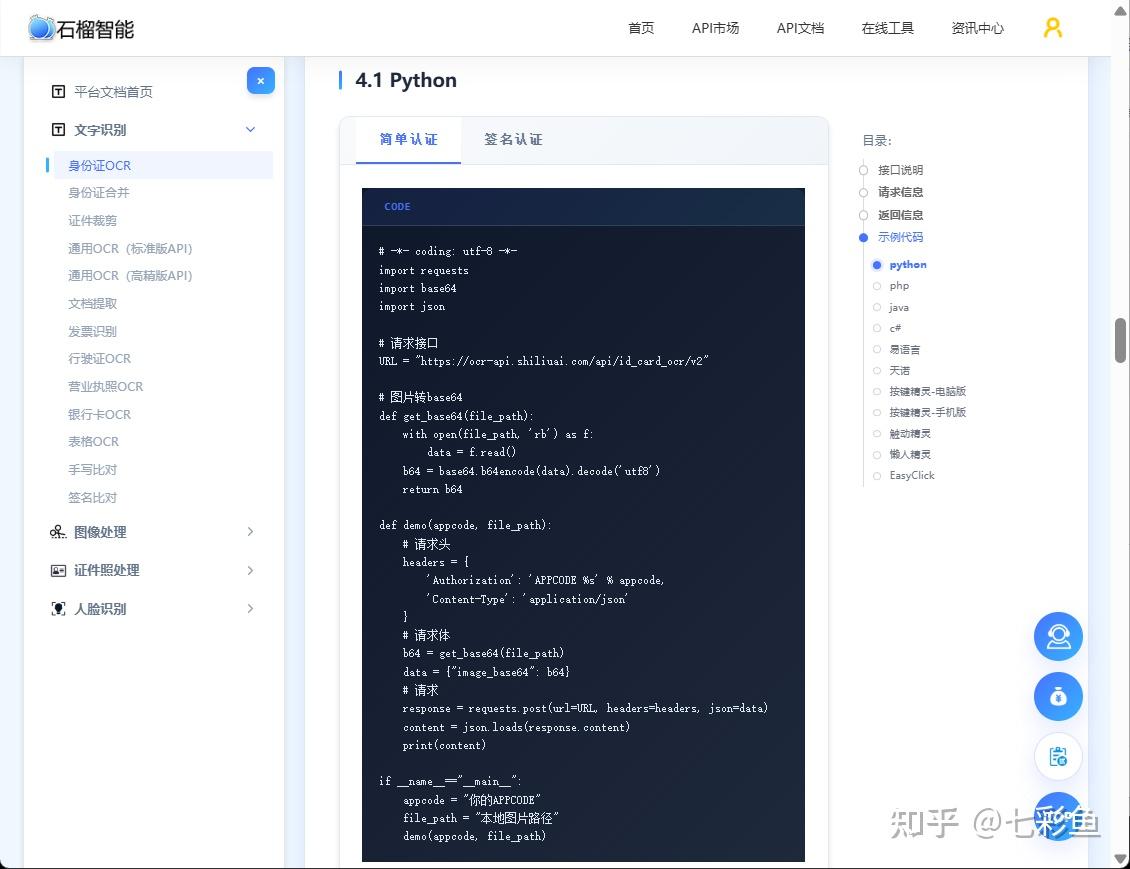Switch to the 签名认证 tab
This screenshot has height=869, width=1130.
(x=513, y=140)
